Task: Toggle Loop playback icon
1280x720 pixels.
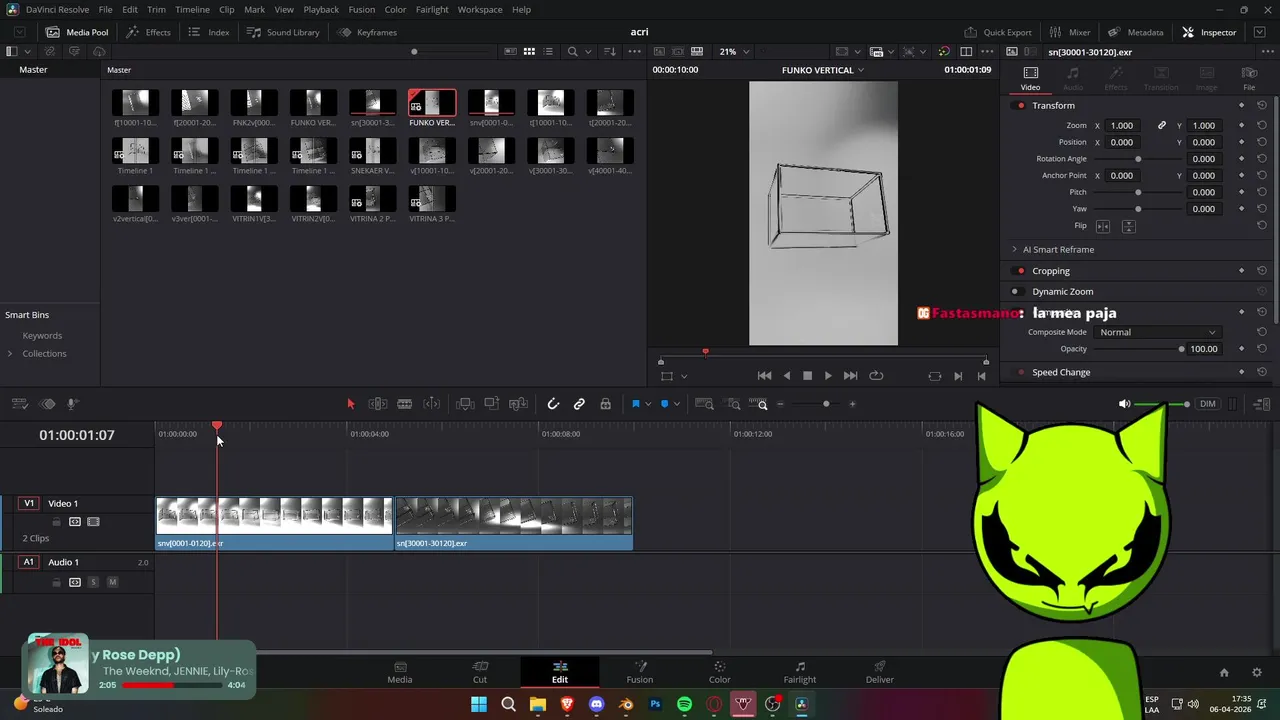Action: [876, 376]
